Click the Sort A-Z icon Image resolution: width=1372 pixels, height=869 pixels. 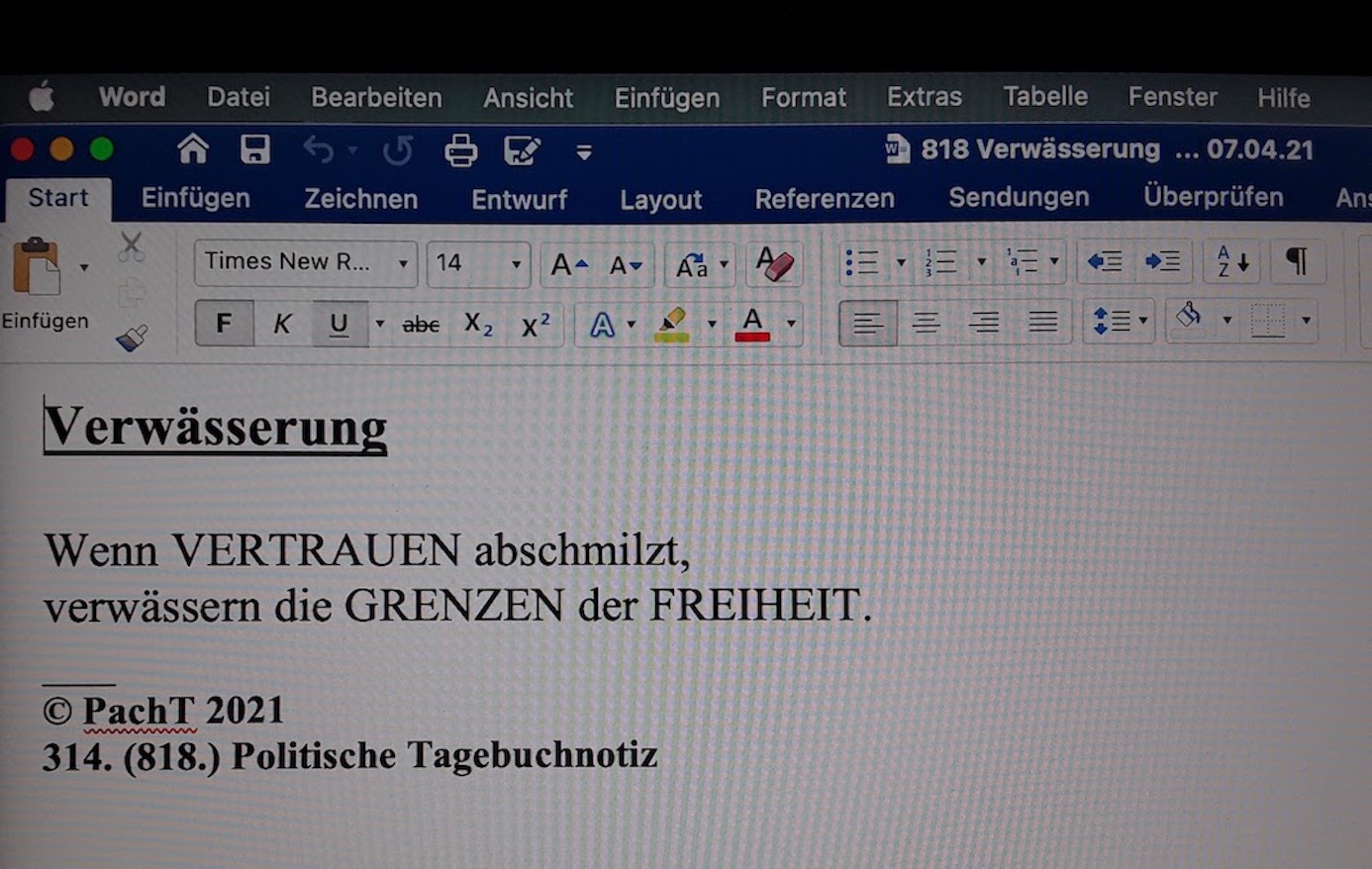tap(1231, 262)
